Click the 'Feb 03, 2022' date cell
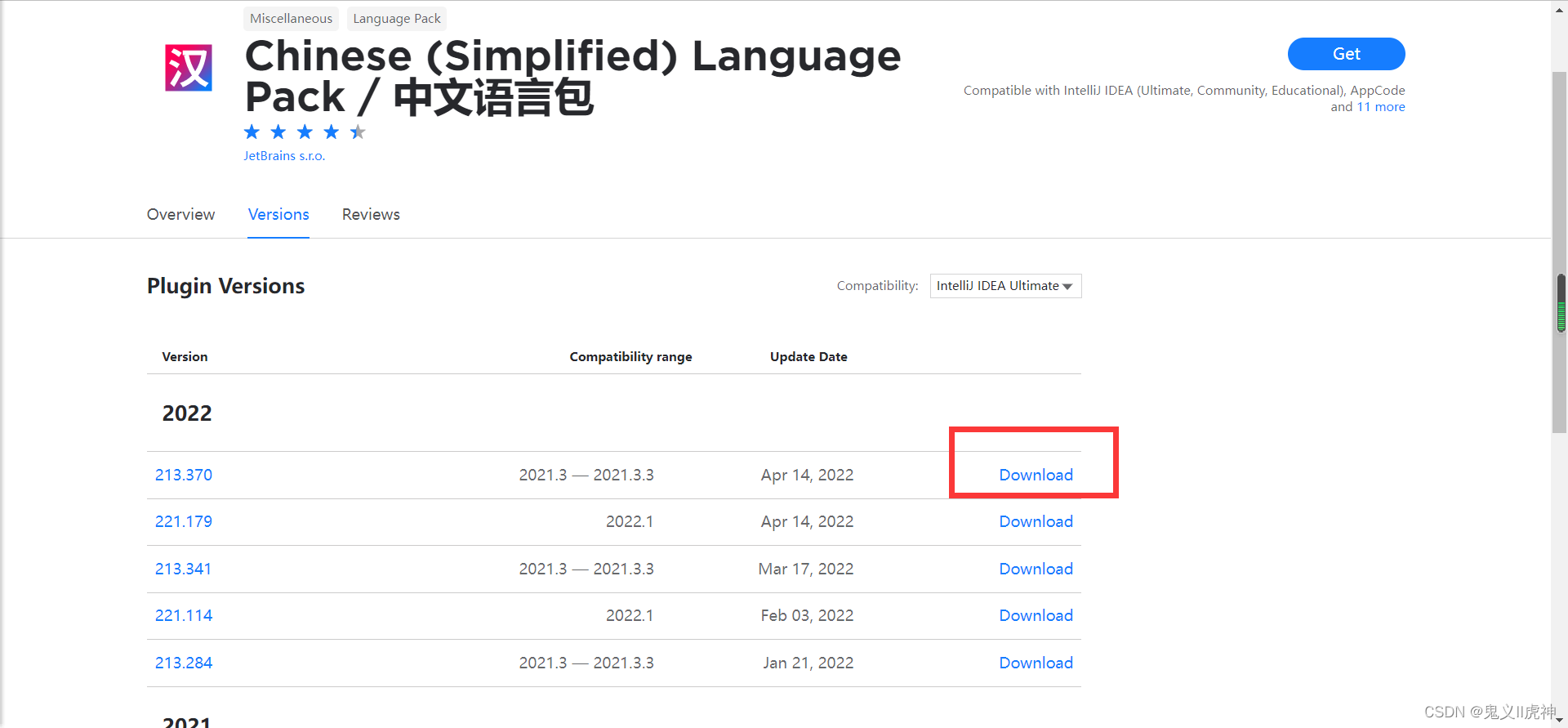 click(x=807, y=615)
